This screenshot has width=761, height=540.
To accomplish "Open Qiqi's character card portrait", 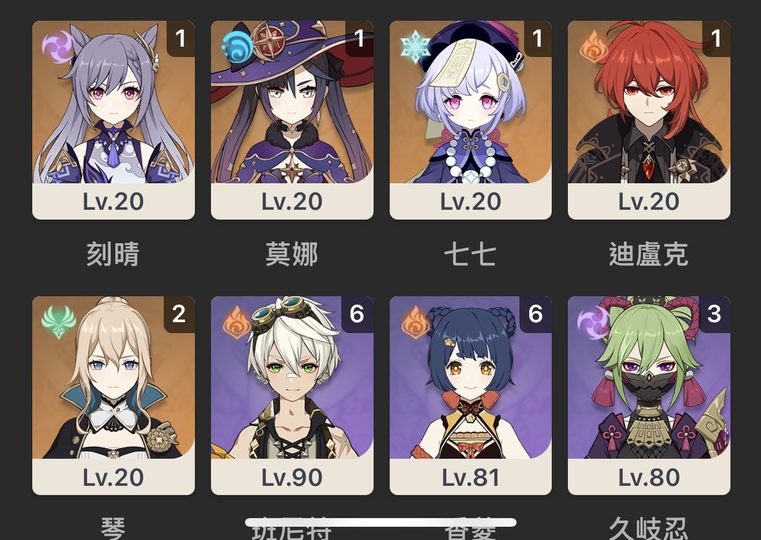I will [470, 120].
